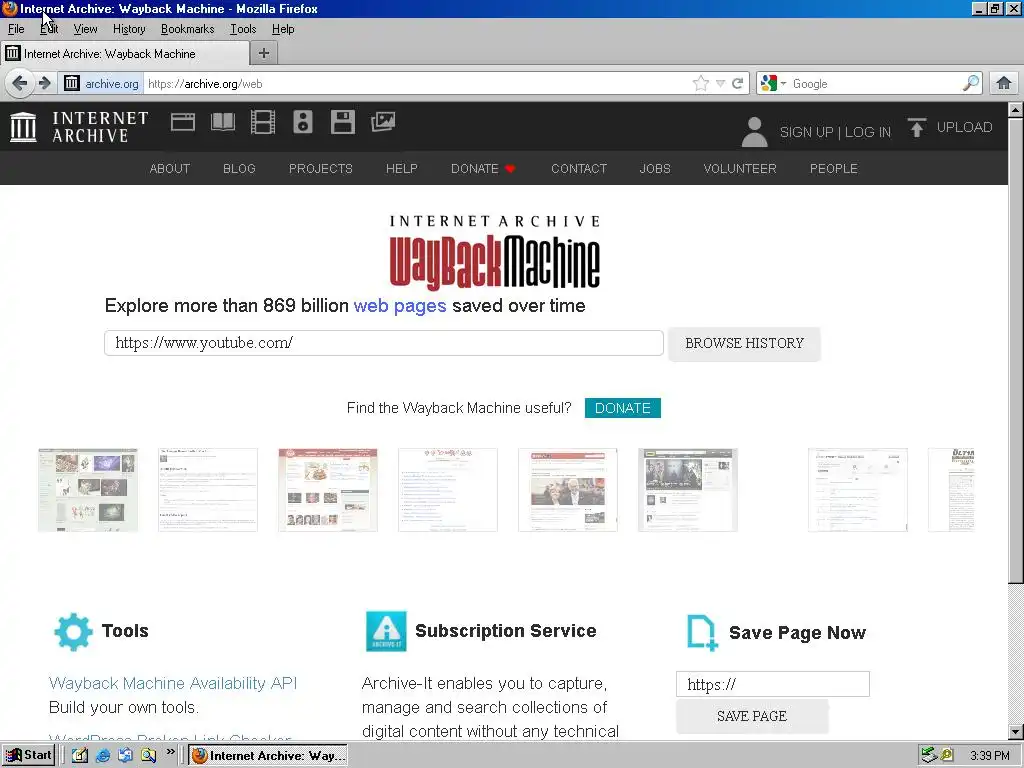This screenshot has width=1024, height=768.
Task: Follow the 'web pages' link
Action: (x=400, y=306)
